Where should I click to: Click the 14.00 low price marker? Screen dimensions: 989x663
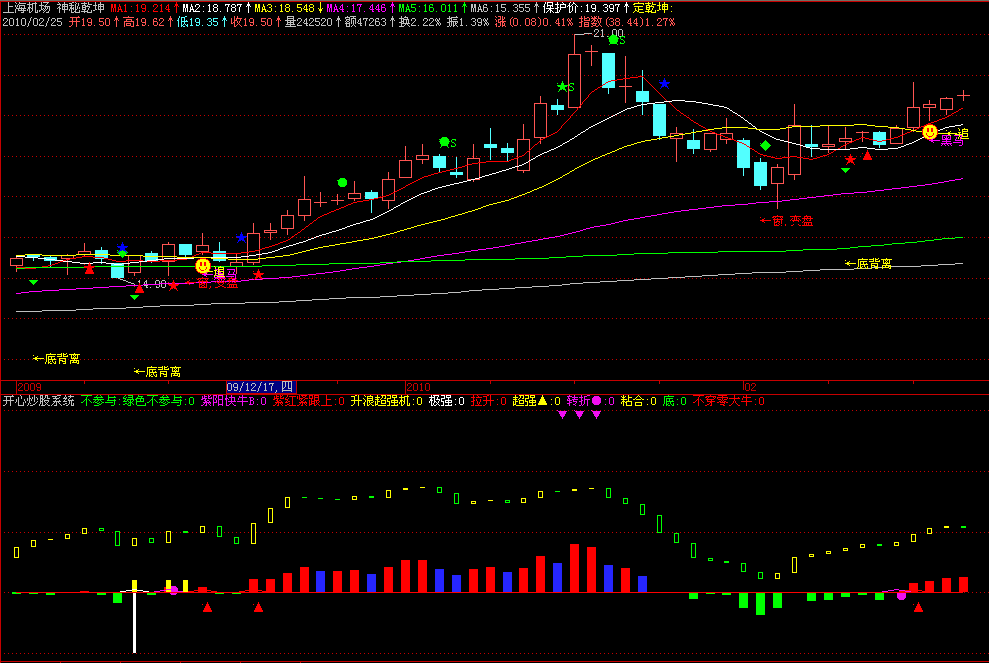point(151,284)
